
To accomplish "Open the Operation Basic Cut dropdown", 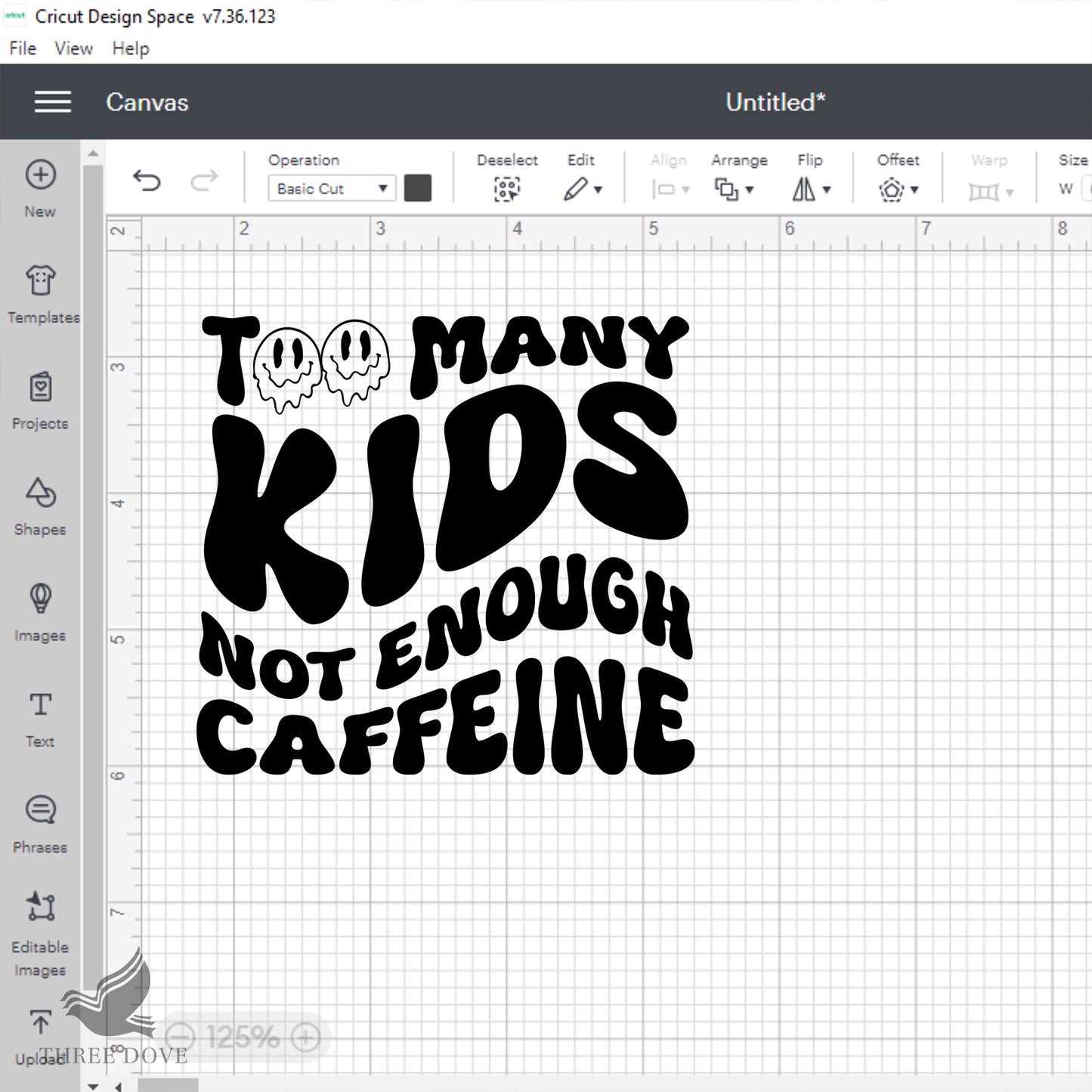I will pos(331,188).
